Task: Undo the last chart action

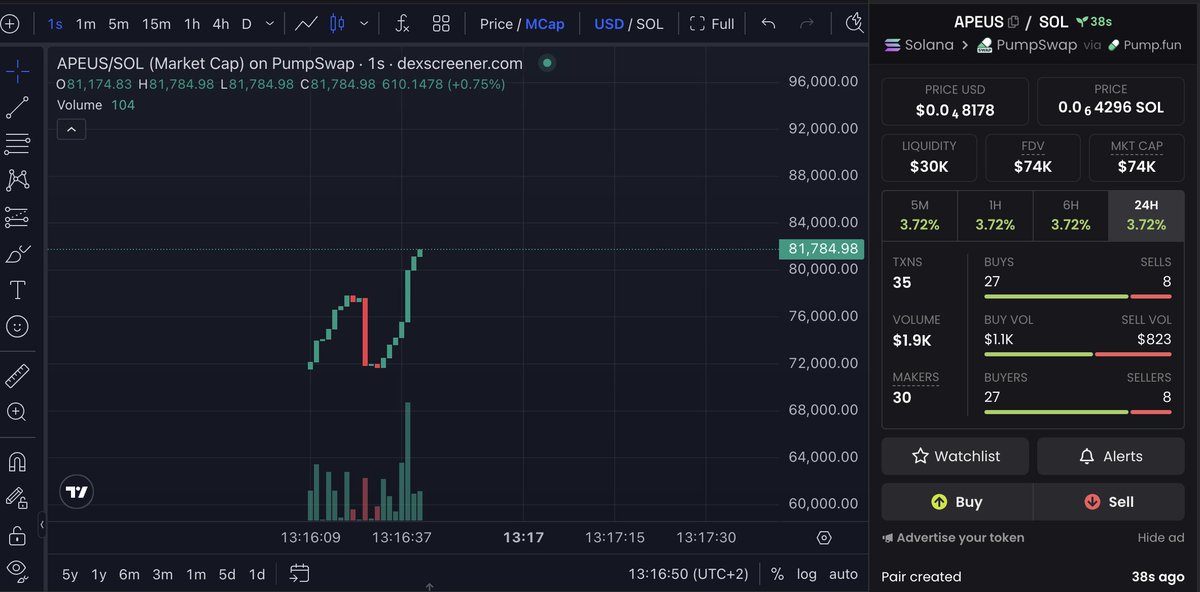Action: pos(768,23)
